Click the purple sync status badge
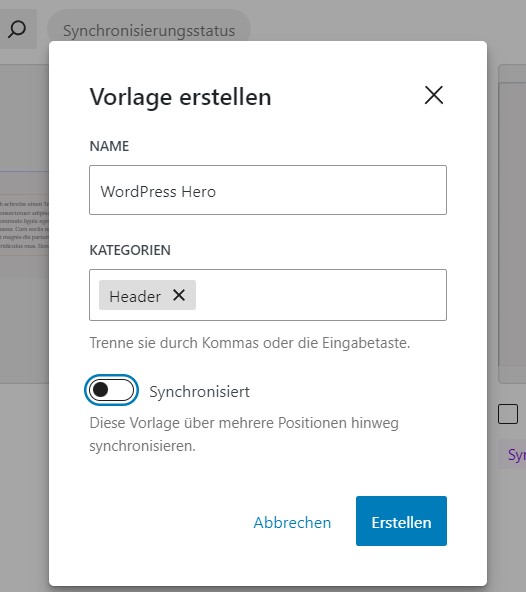Image resolution: width=526 pixels, height=592 pixels. (512, 454)
